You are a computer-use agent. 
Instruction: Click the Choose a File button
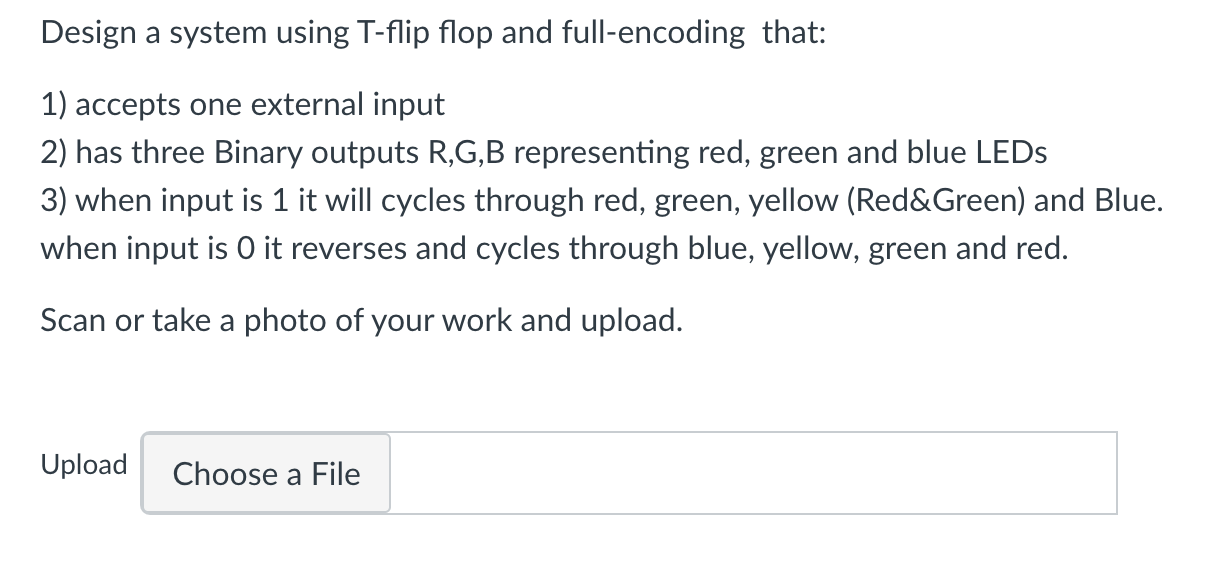click(266, 473)
